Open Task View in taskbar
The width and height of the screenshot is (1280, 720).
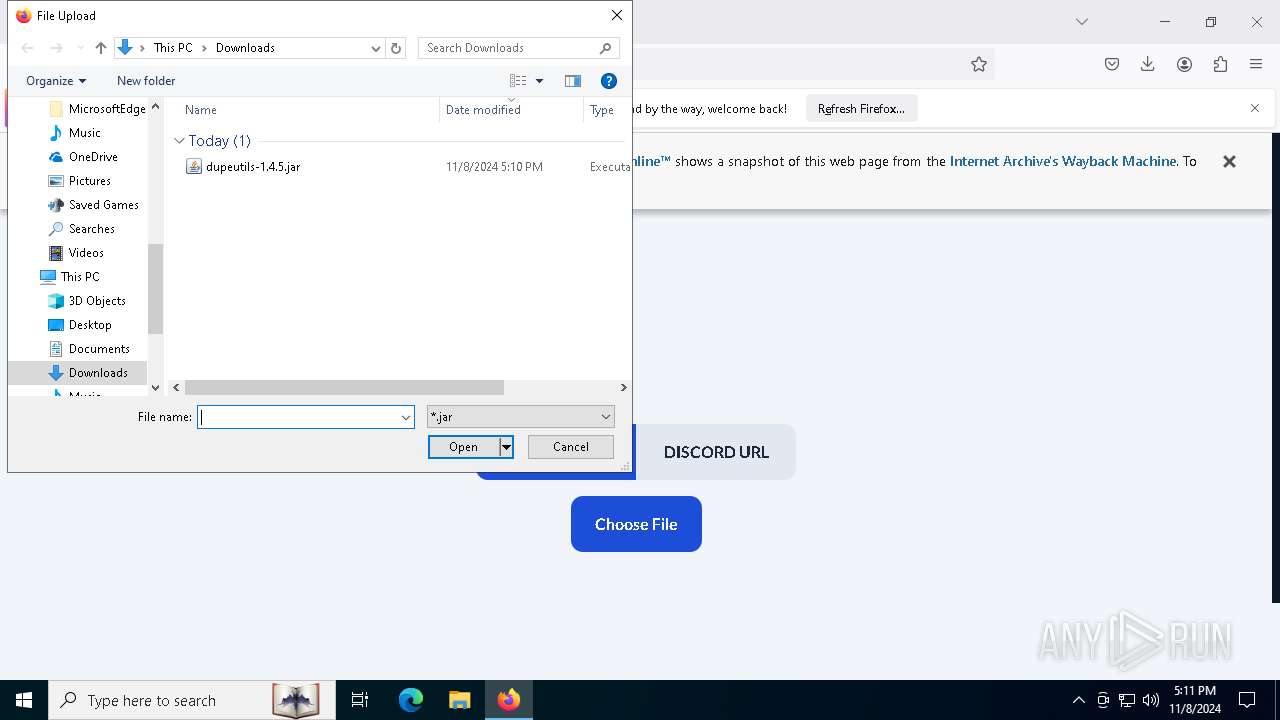click(x=360, y=700)
